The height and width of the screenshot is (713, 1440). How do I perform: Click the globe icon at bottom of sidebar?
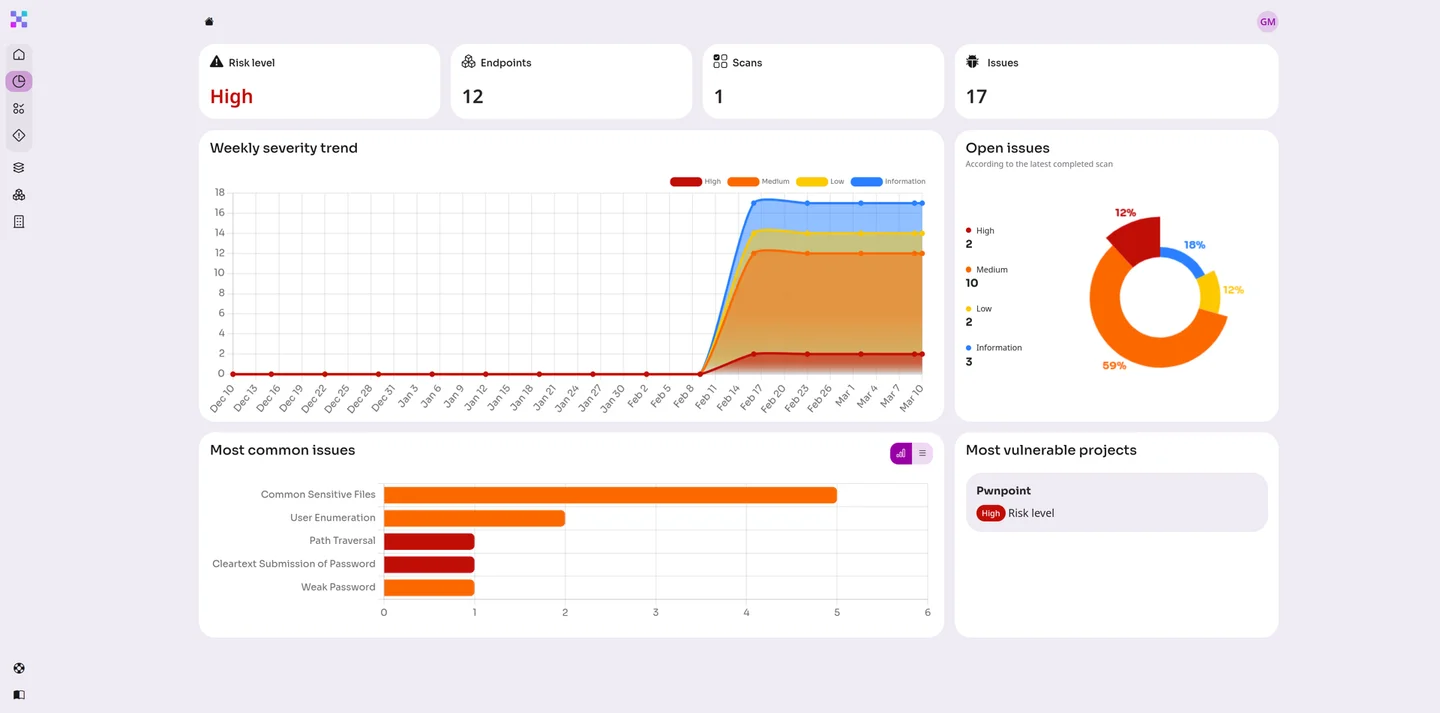point(18,667)
